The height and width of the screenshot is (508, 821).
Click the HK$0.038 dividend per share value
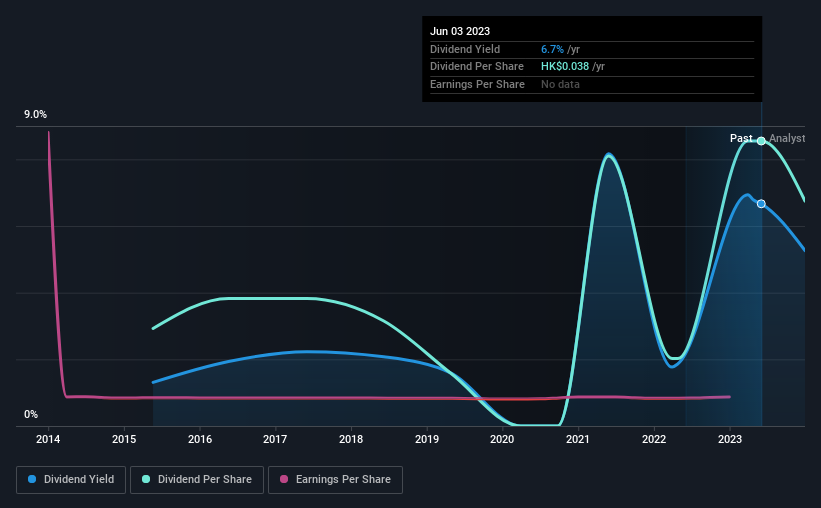coord(565,67)
